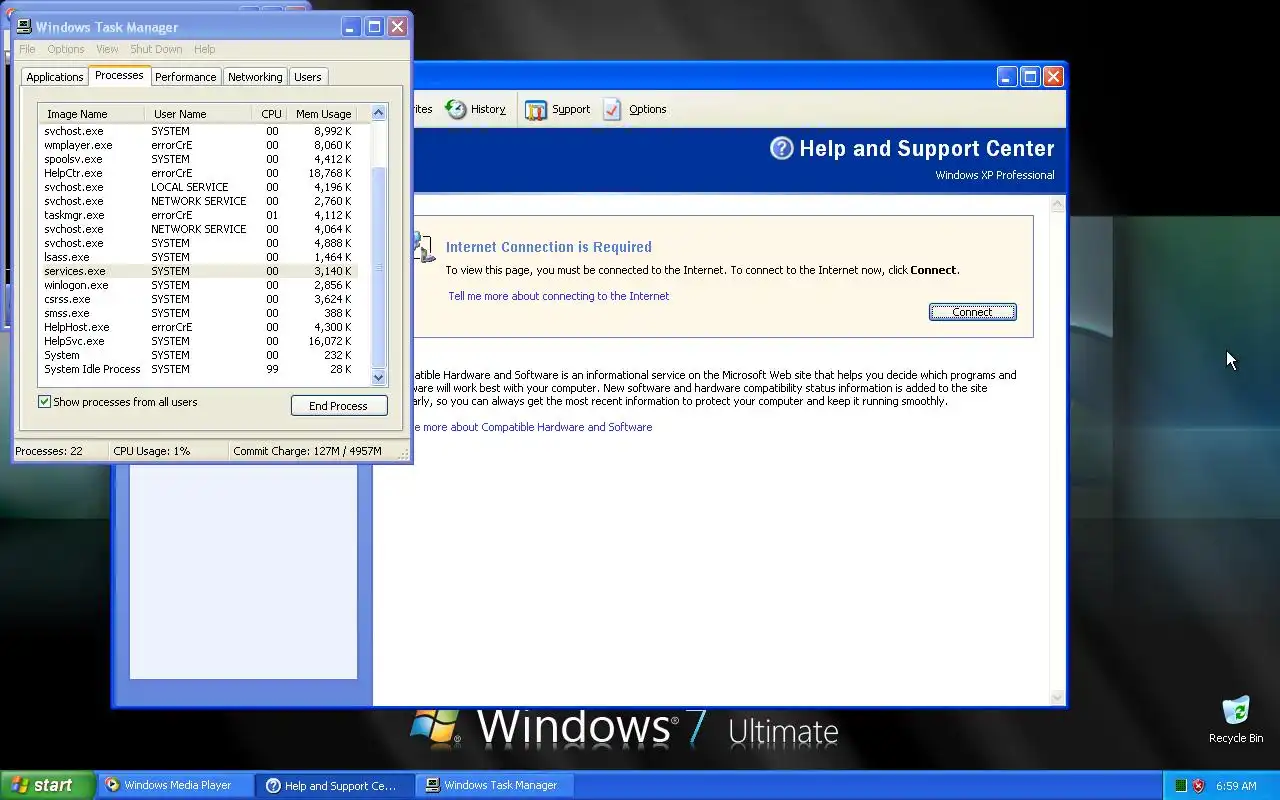
Task: Open Task Manager File menu
Action: pyautogui.click(x=27, y=49)
